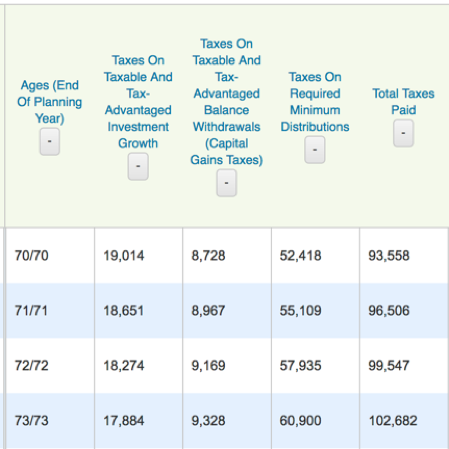449x449 pixels.
Task: Hide Investment Growth taxes column via minus button
Action: [138, 166]
